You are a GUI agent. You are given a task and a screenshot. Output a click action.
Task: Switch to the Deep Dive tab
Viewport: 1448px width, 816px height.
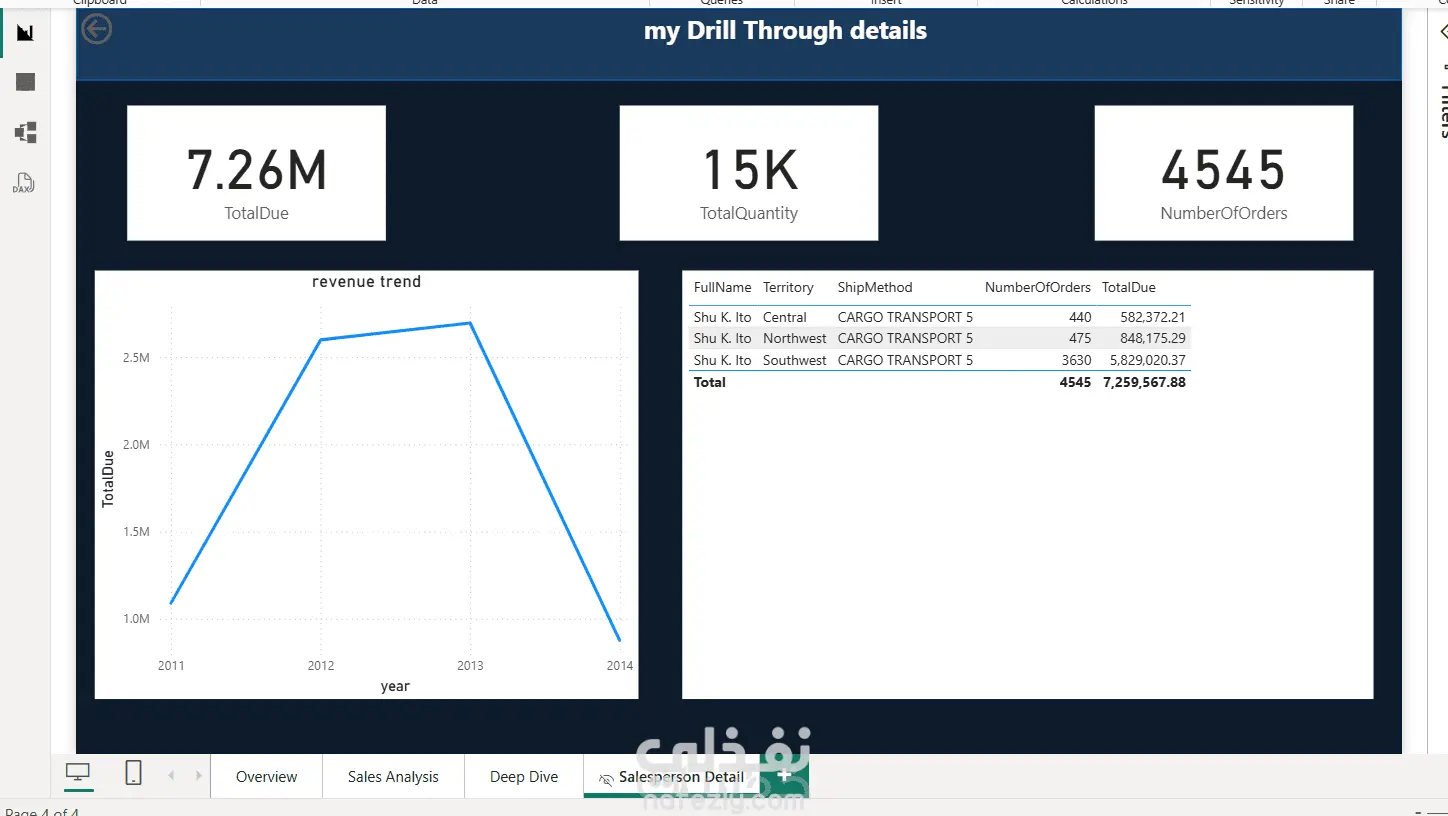[x=524, y=776]
